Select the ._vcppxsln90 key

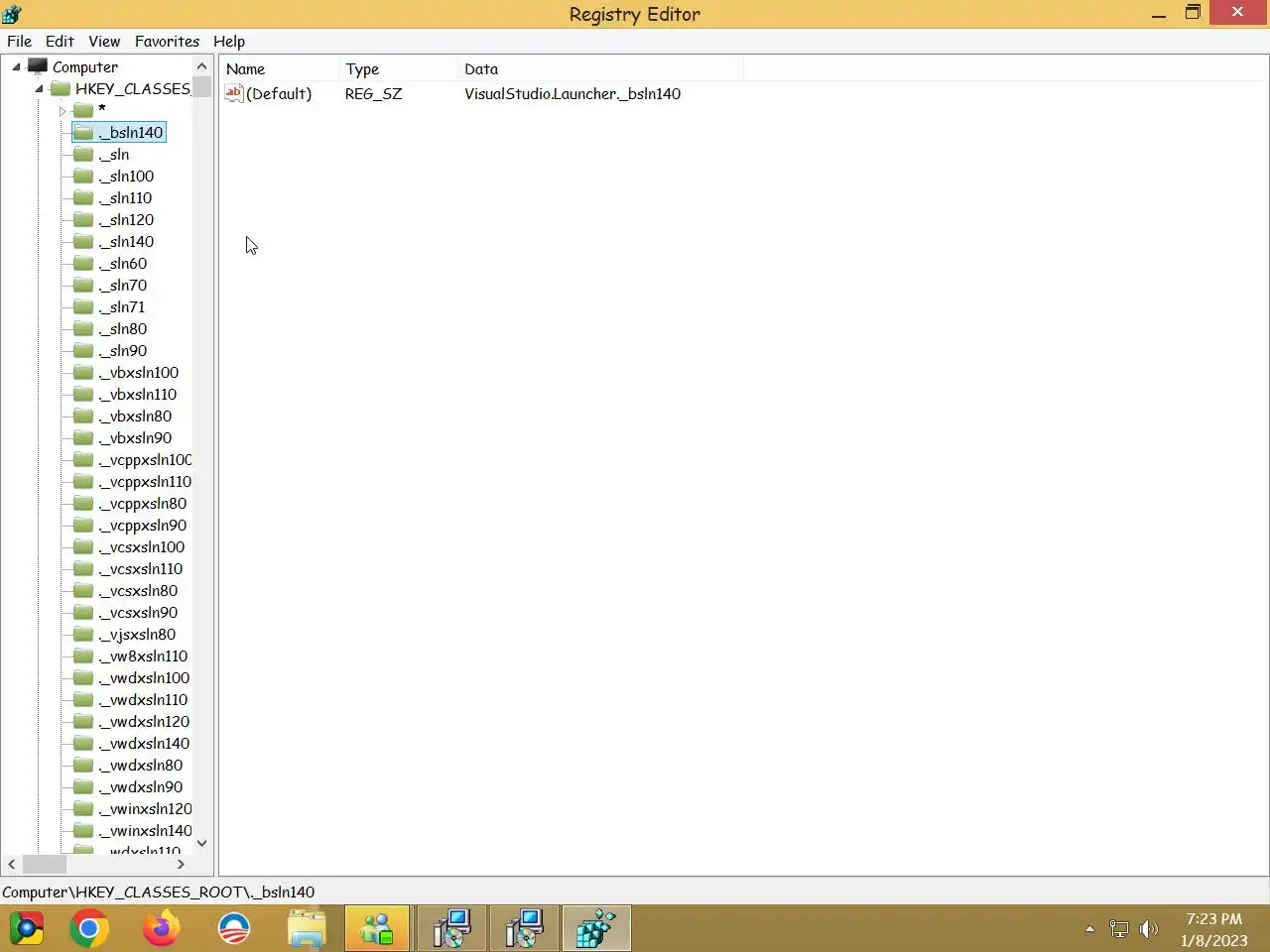(143, 525)
